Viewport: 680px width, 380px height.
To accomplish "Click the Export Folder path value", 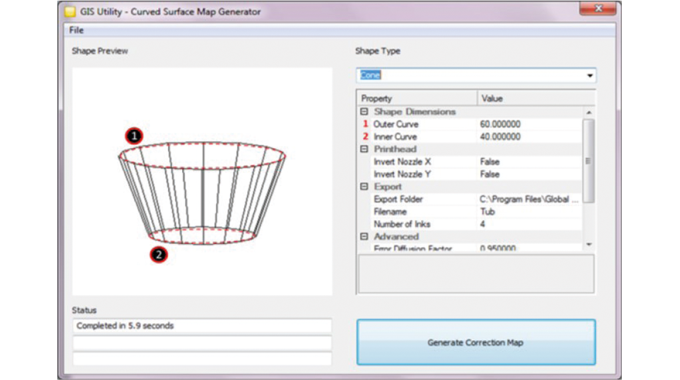I will tap(529, 199).
